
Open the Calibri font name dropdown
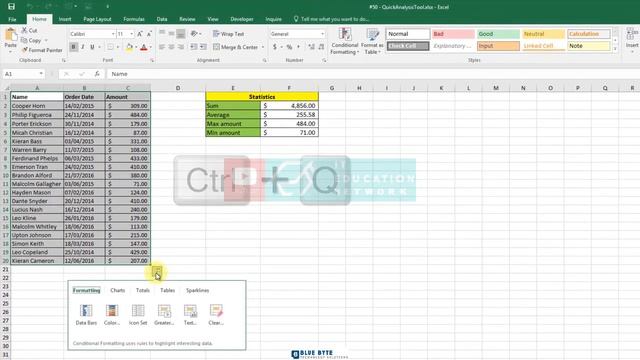click(113, 34)
